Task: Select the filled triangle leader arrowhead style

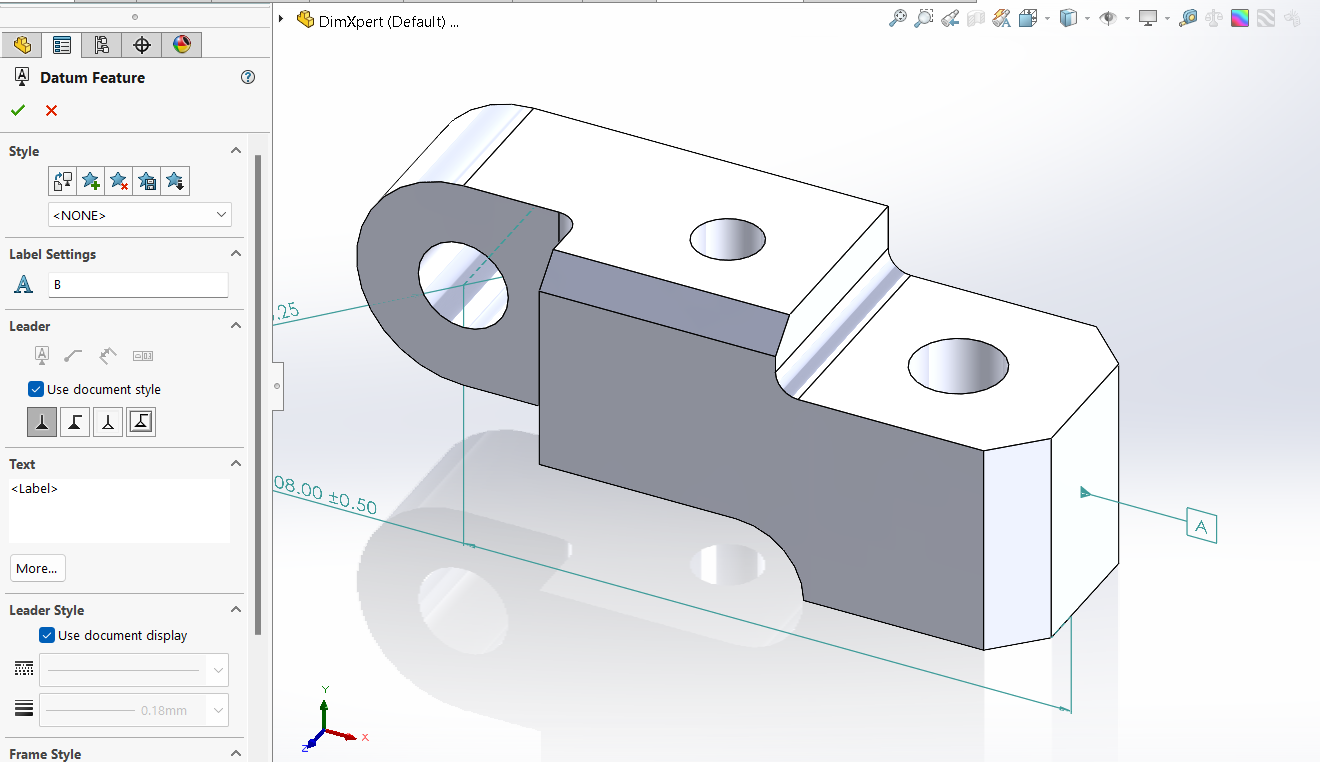Action: pos(41,421)
